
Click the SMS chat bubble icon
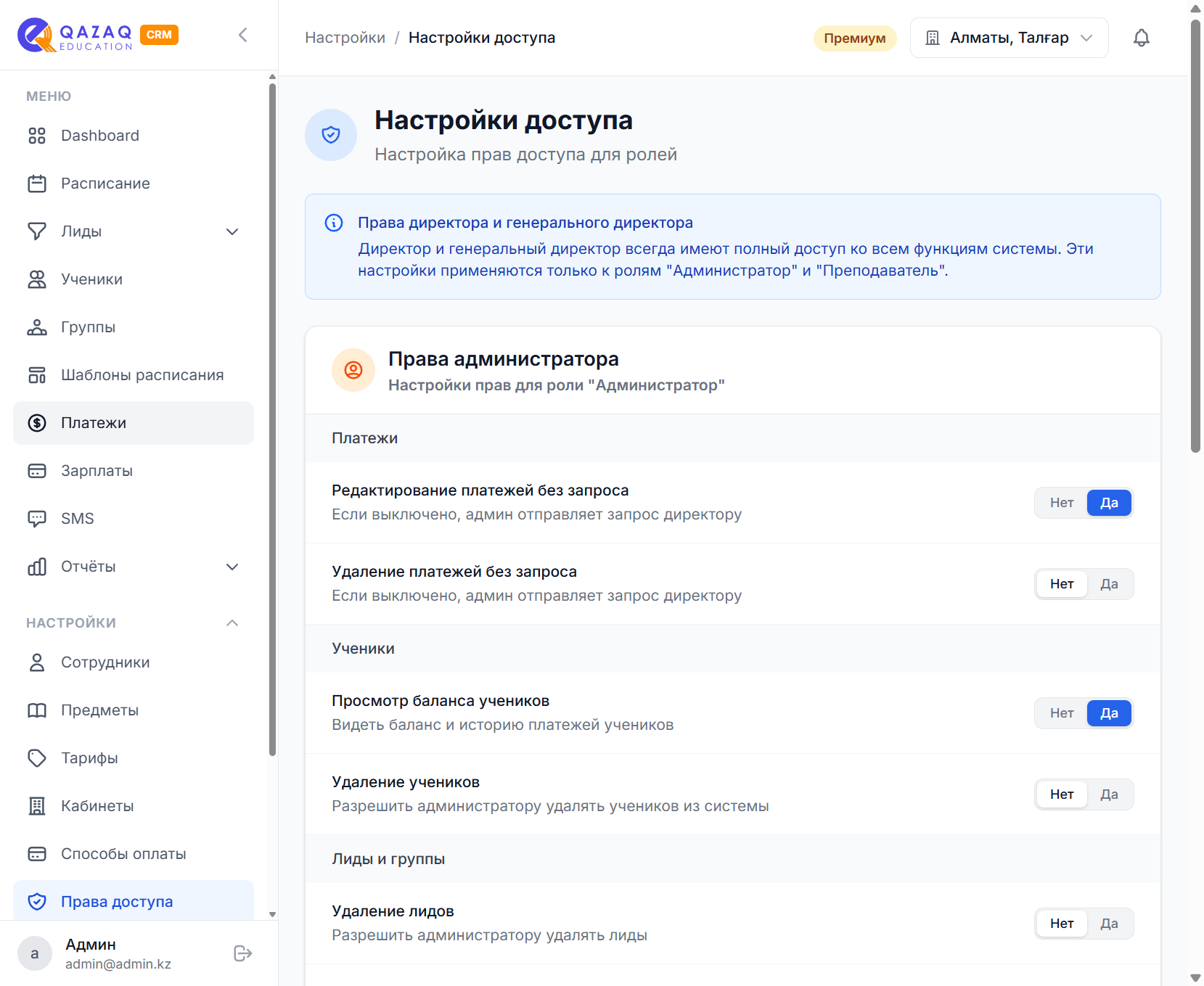[37, 519]
